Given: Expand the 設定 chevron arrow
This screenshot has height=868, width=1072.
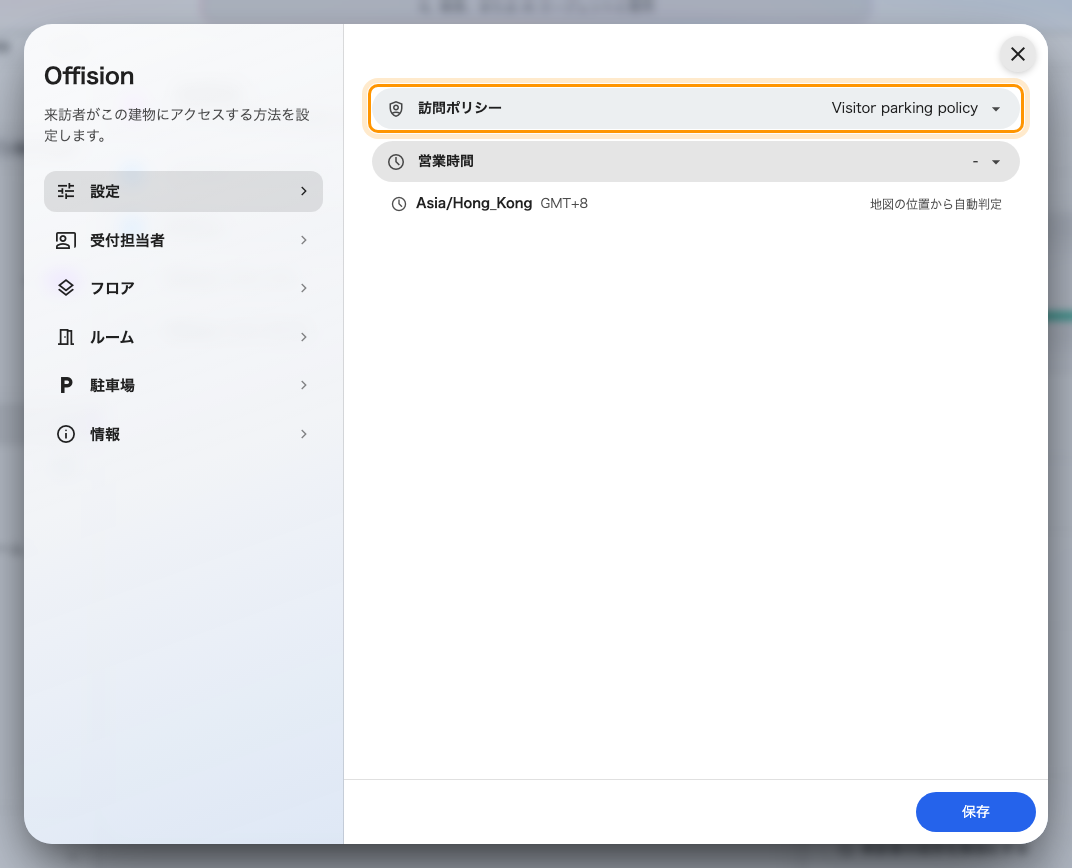Looking at the screenshot, I should click(x=304, y=191).
